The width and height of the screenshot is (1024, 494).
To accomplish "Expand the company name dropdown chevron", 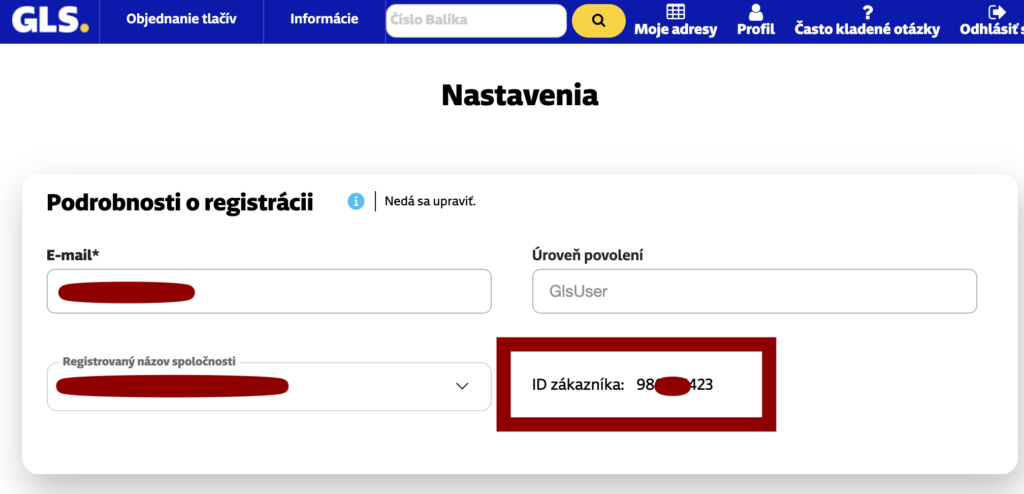I will [462, 386].
